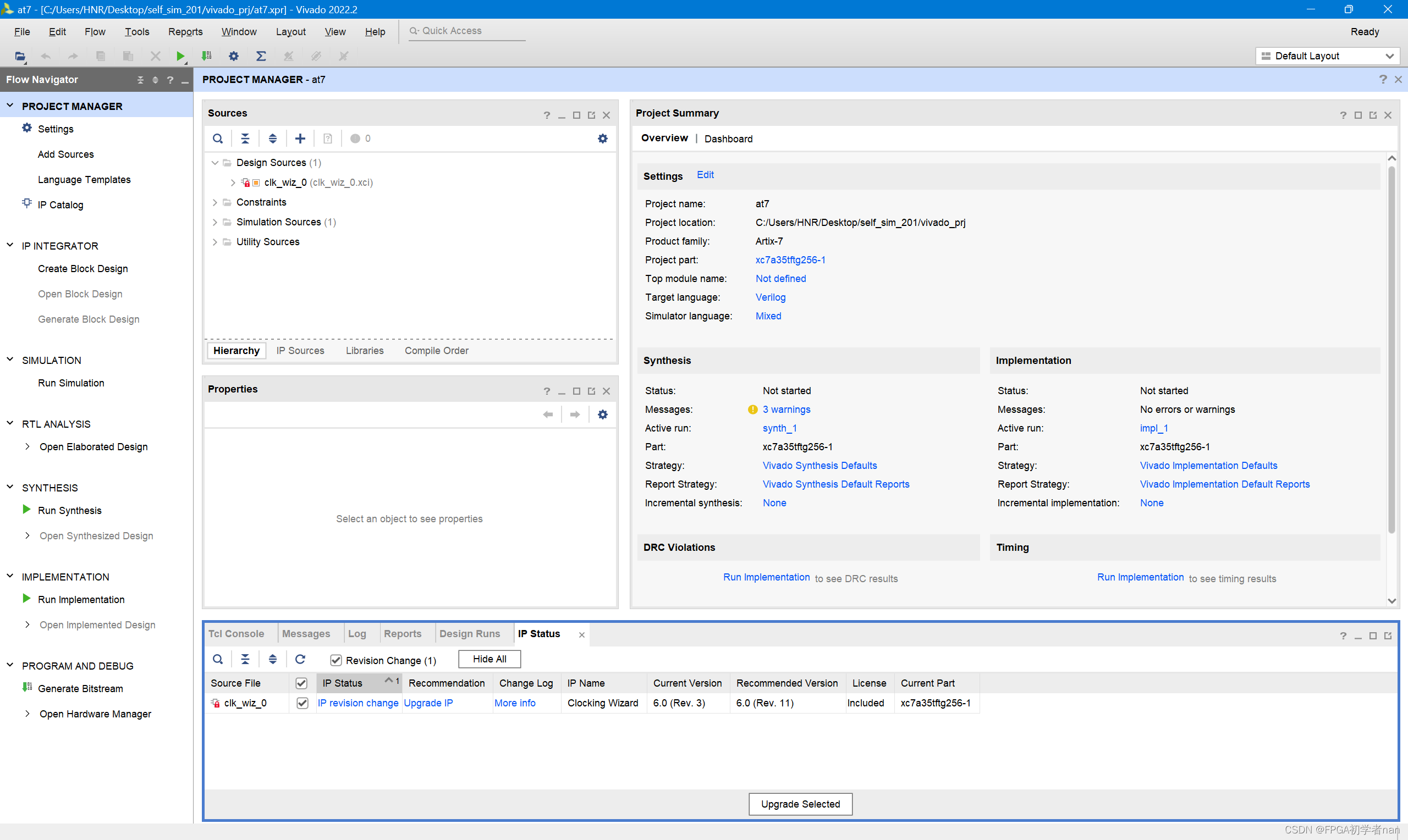Toggle header select-all checkbox in IP Status
Screen dimensions: 1408x840
click(302, 683)
